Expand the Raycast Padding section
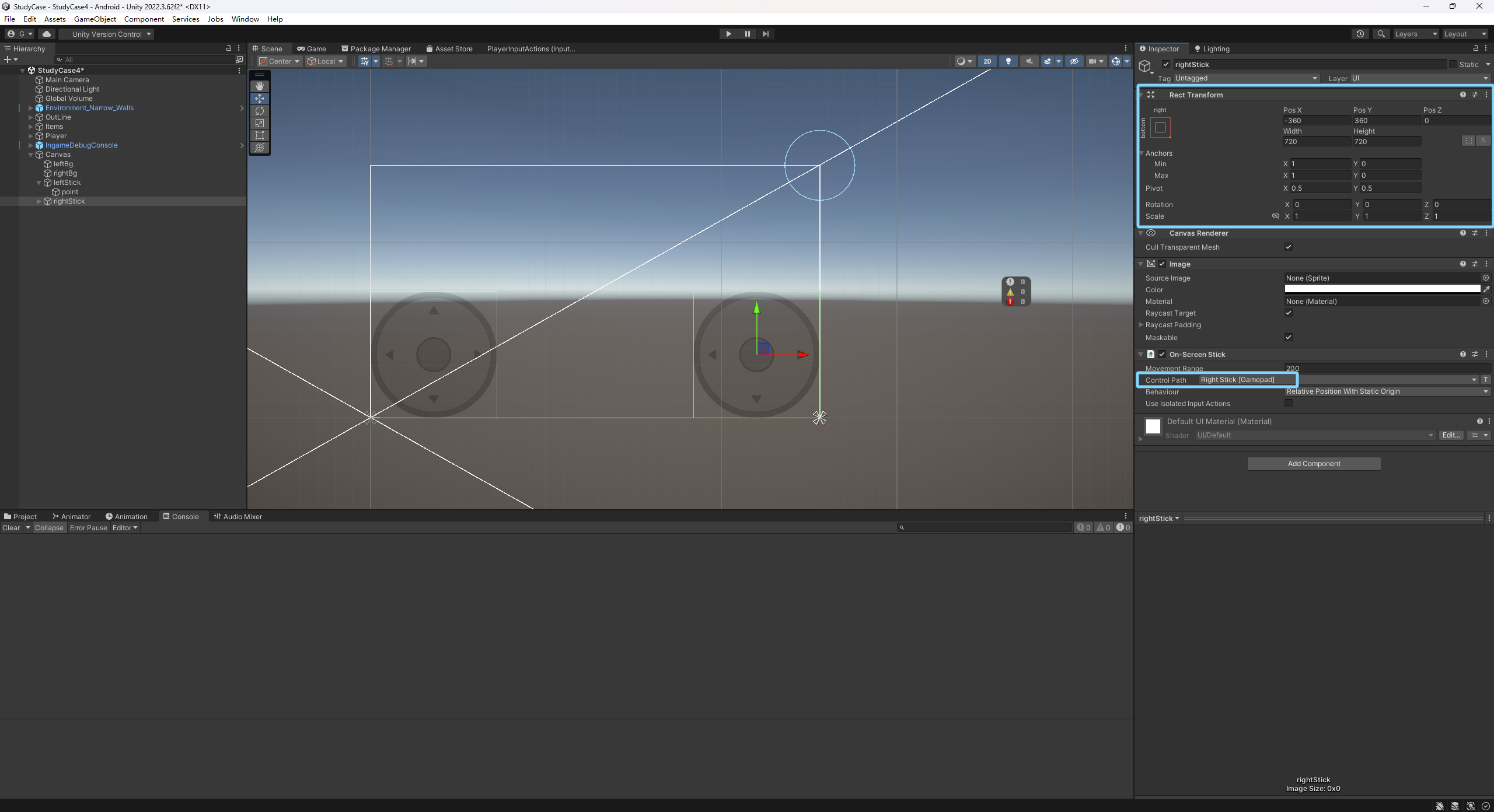 (1141, 325)
